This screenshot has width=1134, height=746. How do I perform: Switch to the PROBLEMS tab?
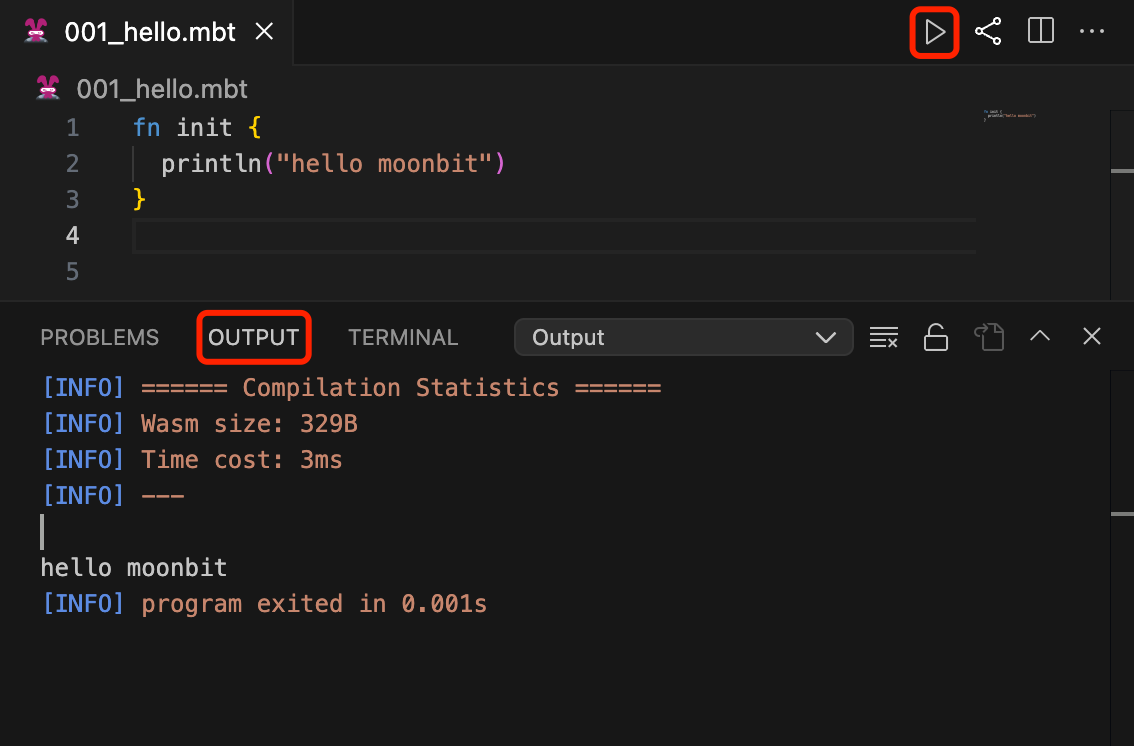click(99, 338)
